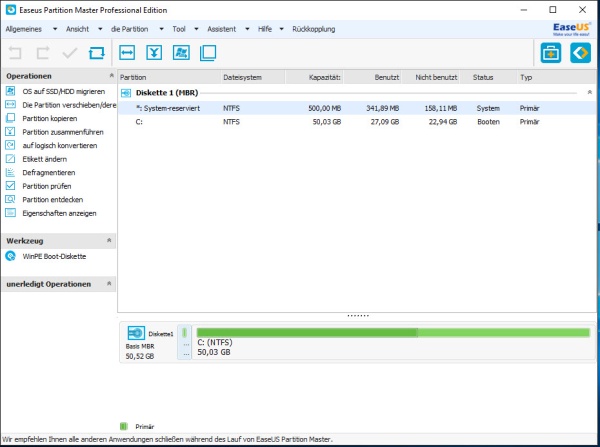Select the Merge partition toolbar icon
The height and width of the screenshot is (447, 600).
coord(154,52)
